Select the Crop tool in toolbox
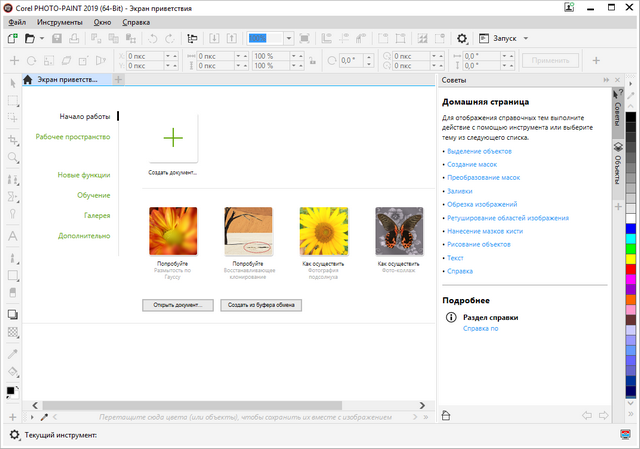Image resolution: width=640 pixels, height=449 pixels. [x=13, y=139]
